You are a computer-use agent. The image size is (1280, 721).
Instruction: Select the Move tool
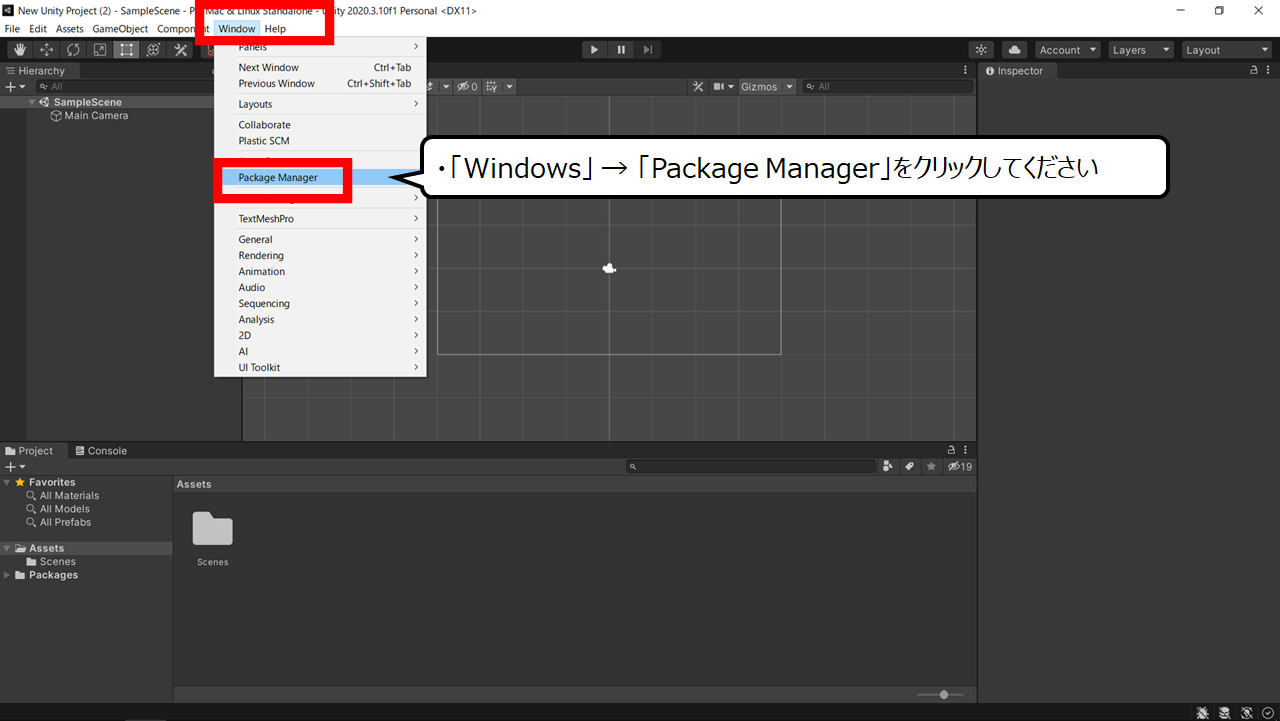pyautogui.click(x=47, y=50)
